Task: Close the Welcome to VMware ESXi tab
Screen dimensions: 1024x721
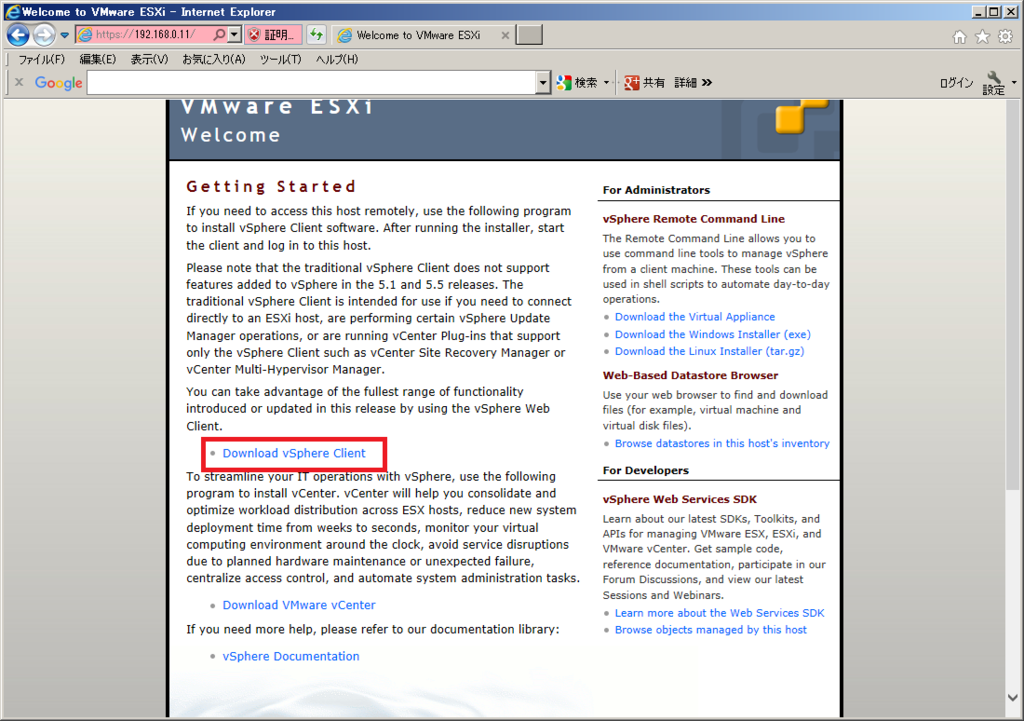Action: coord(505,35)
